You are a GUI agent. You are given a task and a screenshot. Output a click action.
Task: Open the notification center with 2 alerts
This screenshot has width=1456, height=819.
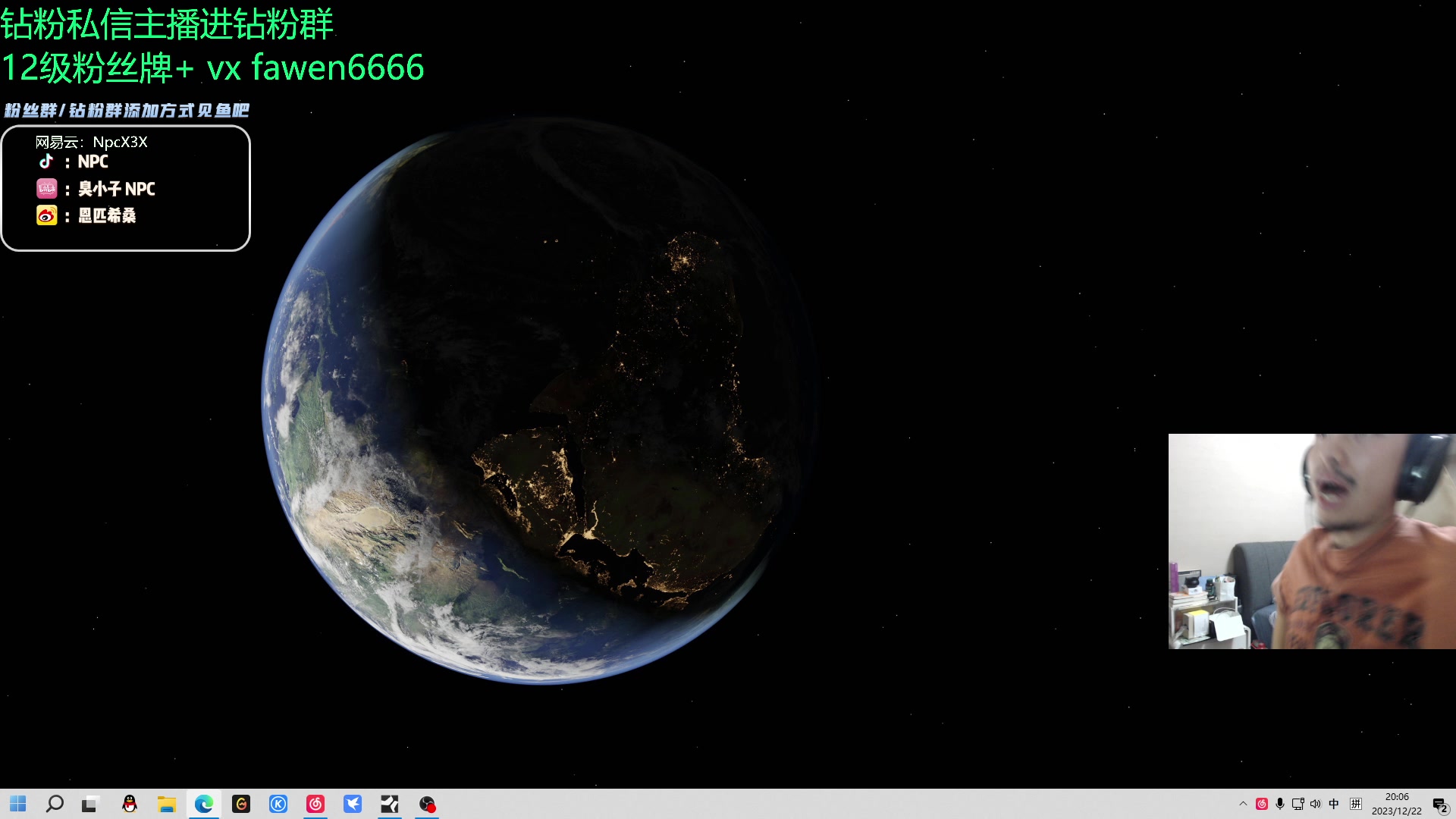click(1440, 805)
